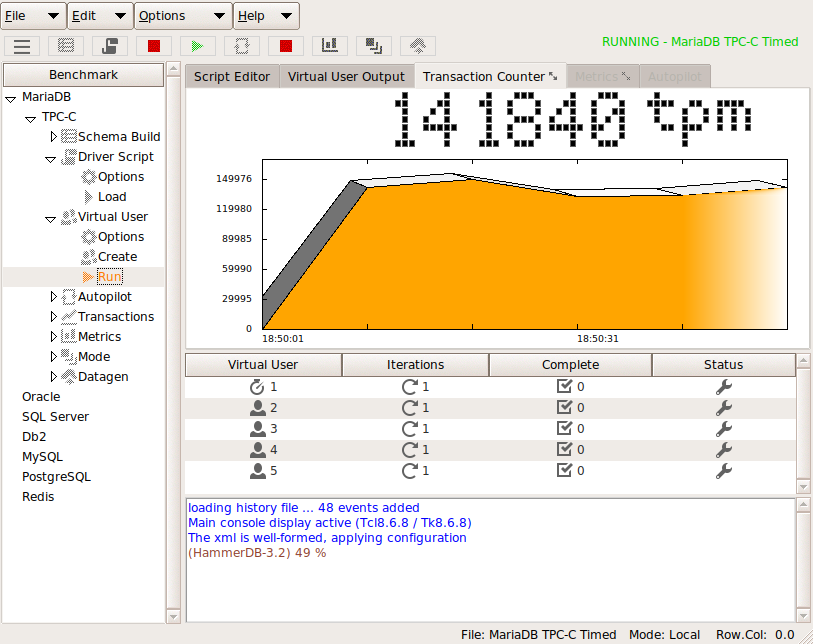Click the iterations loop icon for user 5
Image resolution: width=813 pixels, height=644 pixels.
pyautogui.click(x=410, y=471)
